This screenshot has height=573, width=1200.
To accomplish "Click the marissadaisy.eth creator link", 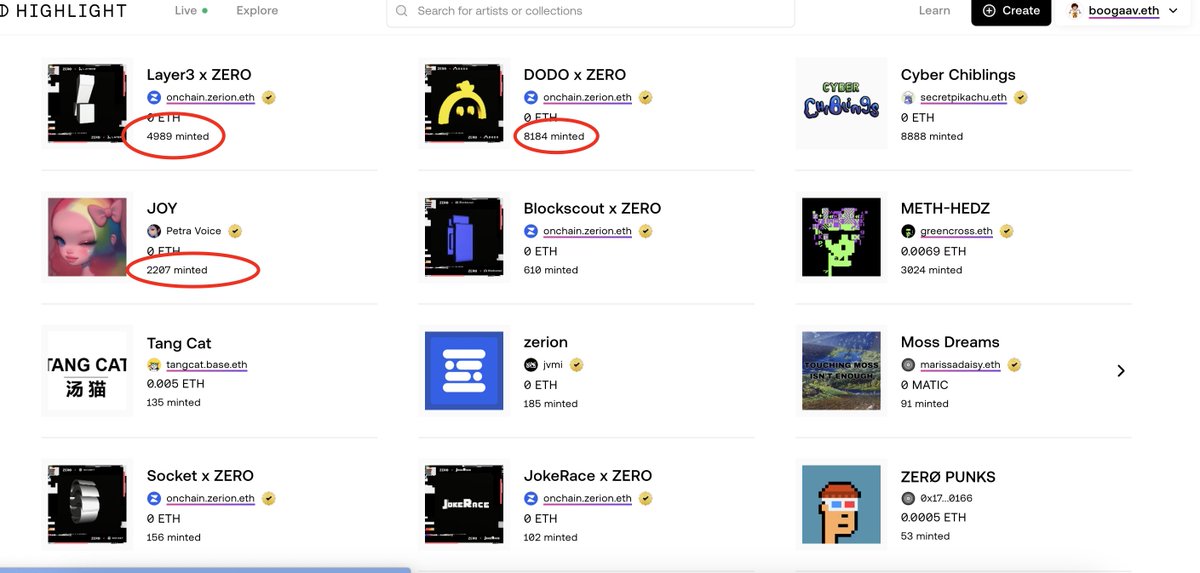I will click(960, 365).
